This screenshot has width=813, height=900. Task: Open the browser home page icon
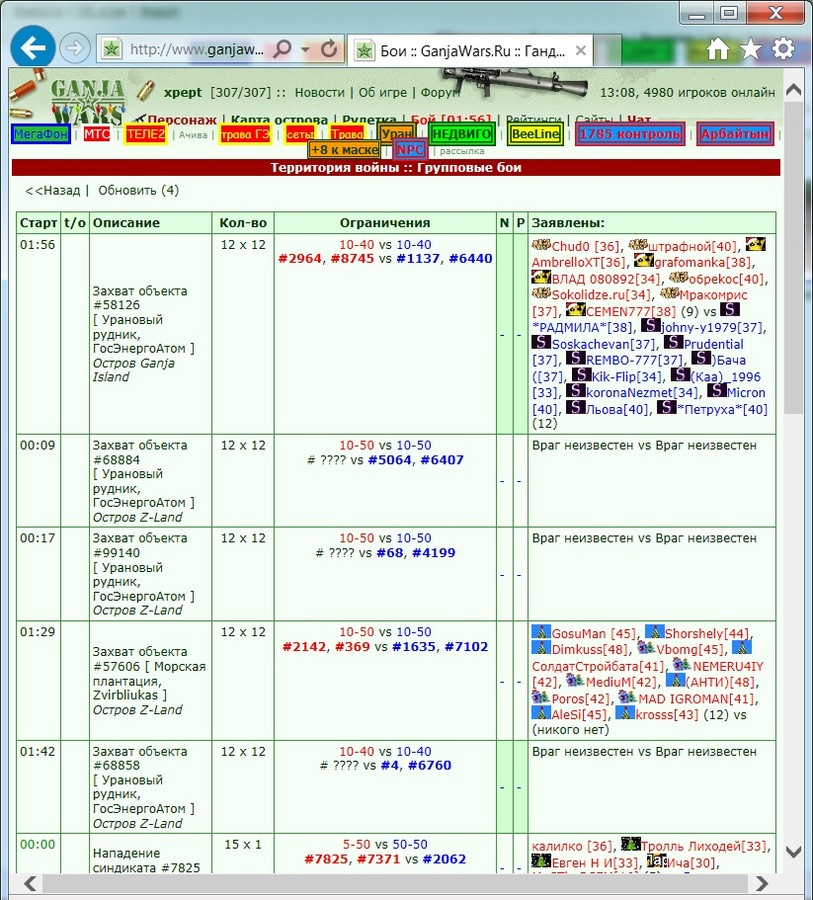pyautogui.click(x=718, y=49)
